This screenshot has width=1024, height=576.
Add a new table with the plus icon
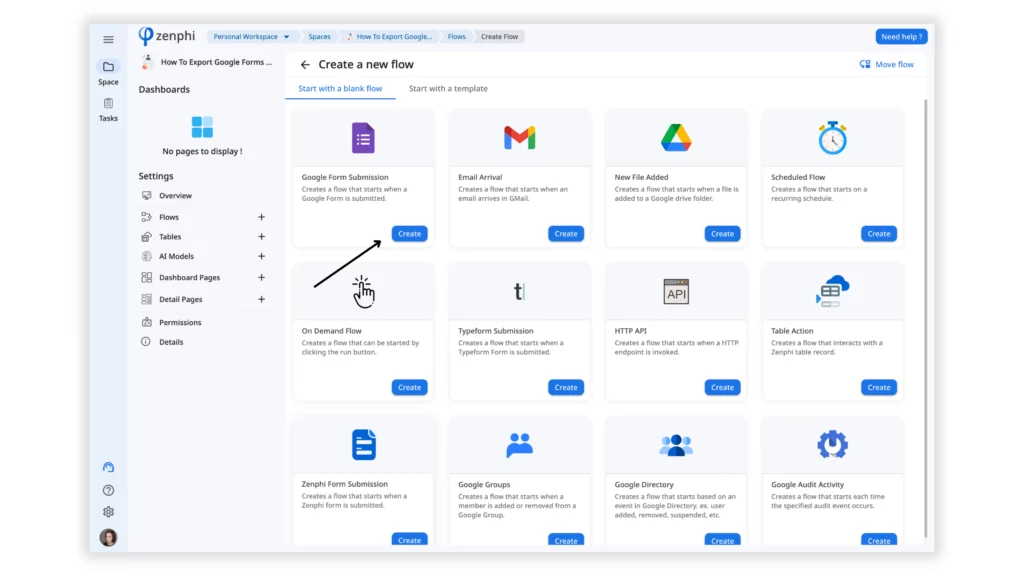(x=261, y=236)
